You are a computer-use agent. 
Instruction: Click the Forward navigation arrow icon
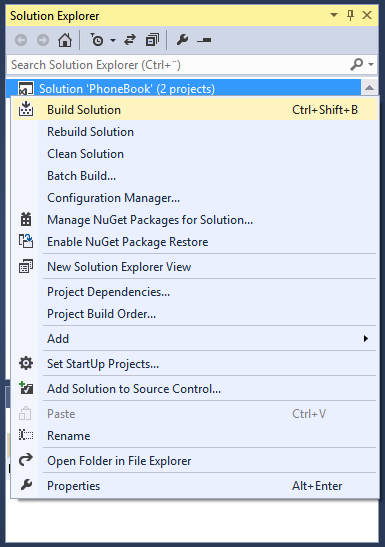pos(43,40)
